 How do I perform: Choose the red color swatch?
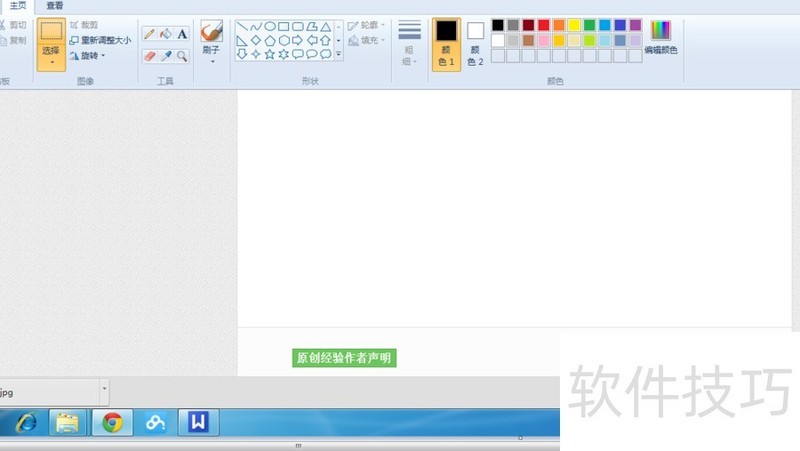tap(543, 25)
